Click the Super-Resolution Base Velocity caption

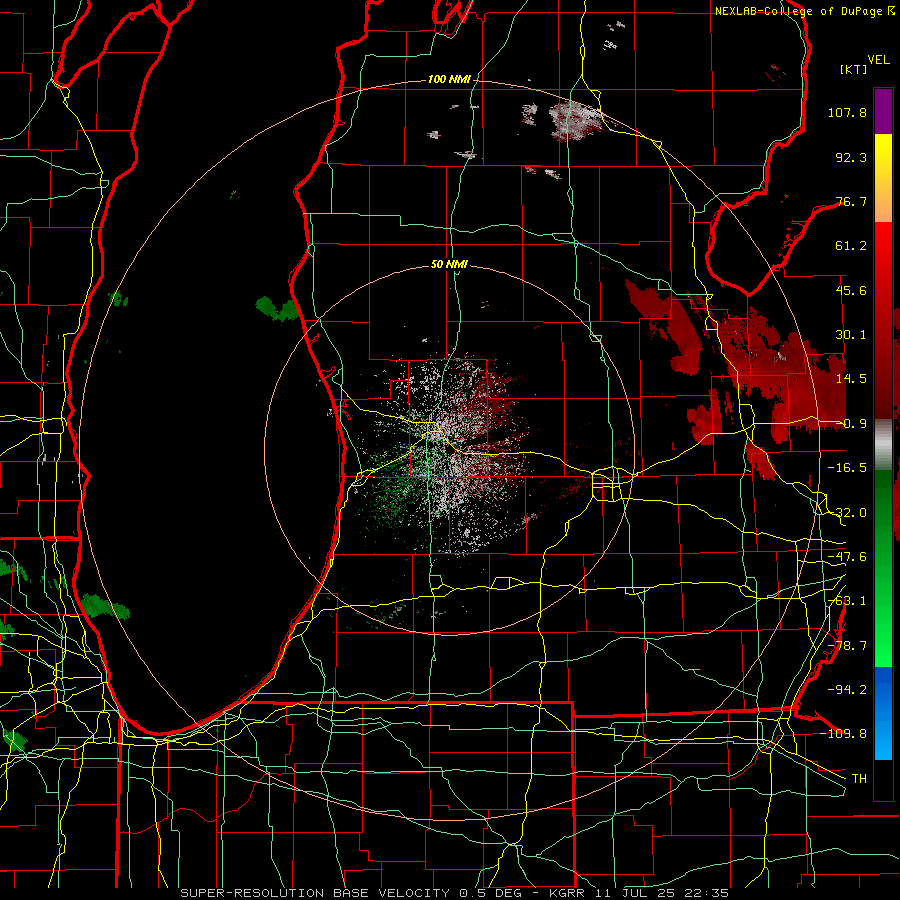click(455, 893)
